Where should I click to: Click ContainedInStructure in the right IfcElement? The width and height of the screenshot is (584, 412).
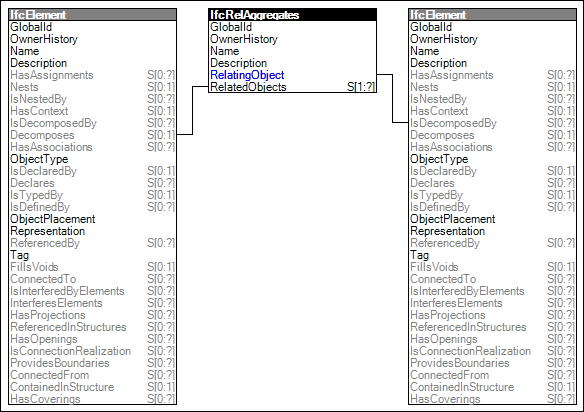[x=492, y=387]
